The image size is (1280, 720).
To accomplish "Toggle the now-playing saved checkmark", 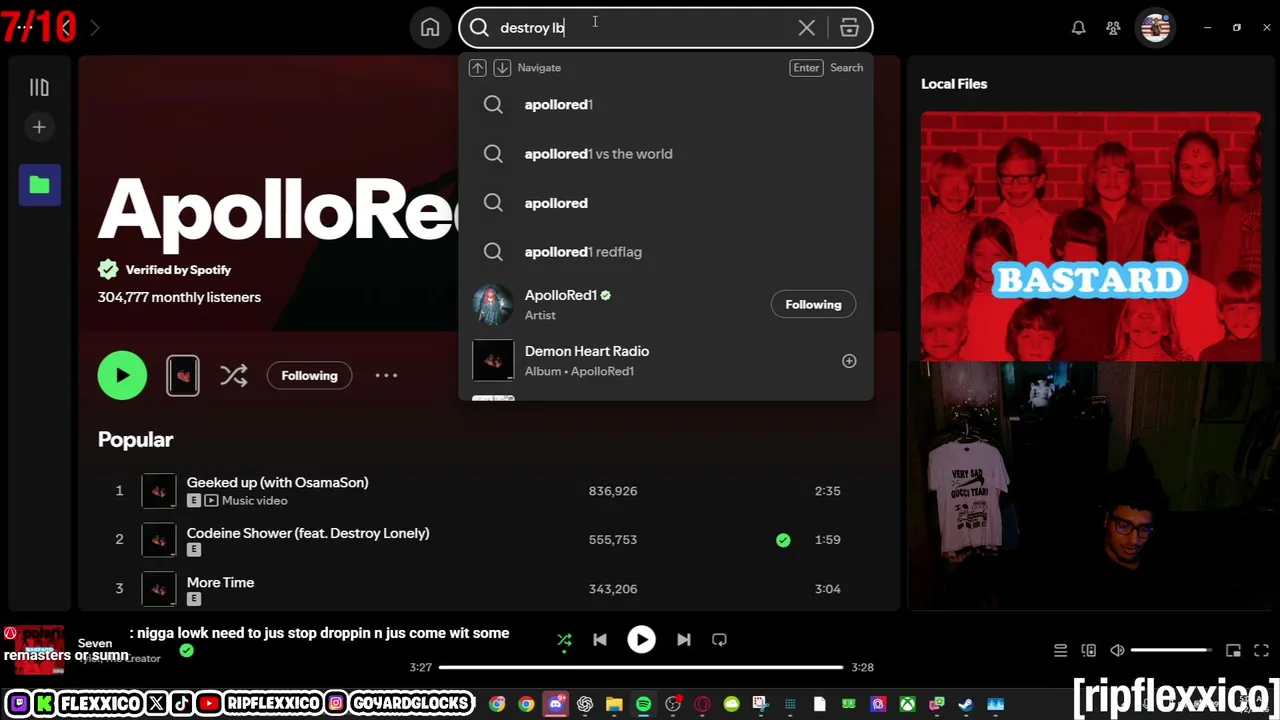I will [x=186, y=650].
